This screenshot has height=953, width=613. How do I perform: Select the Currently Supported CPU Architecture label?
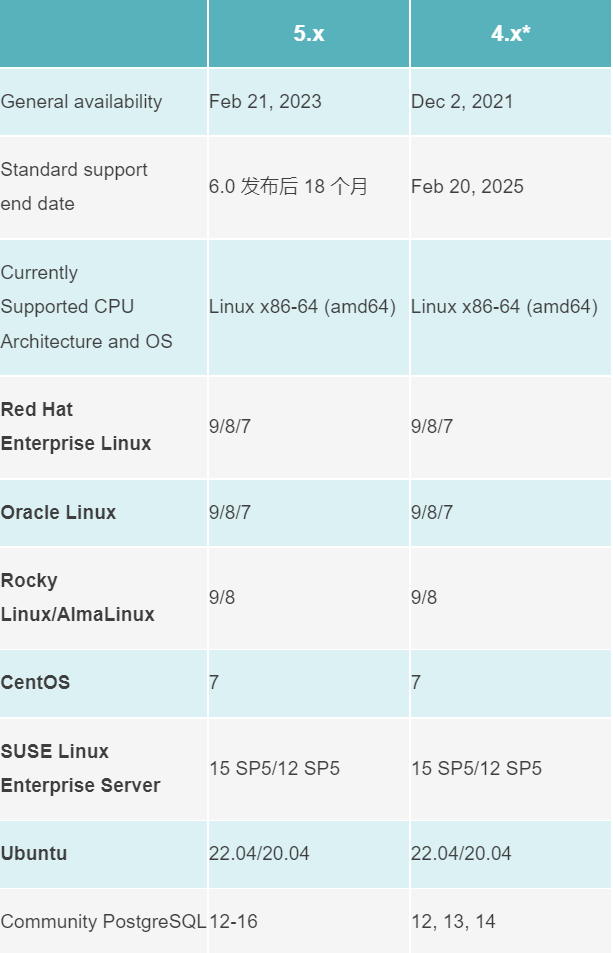coord(86,307)
